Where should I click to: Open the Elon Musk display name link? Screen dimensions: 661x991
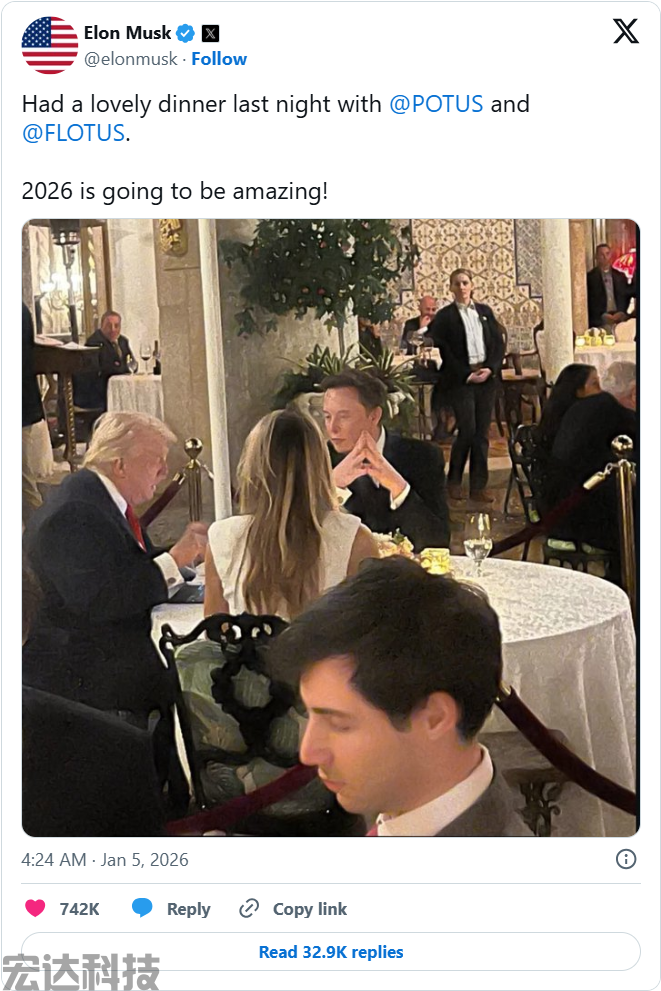pos(127,33)
